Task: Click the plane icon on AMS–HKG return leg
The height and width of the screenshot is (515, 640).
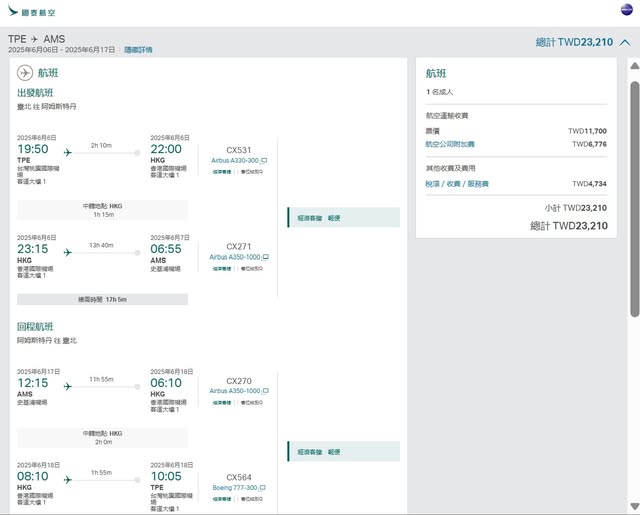Action: point(68,386)
